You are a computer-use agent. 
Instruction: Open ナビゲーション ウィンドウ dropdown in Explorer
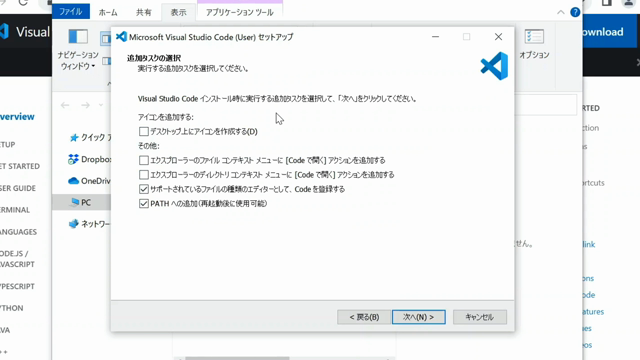coord(78,50)
